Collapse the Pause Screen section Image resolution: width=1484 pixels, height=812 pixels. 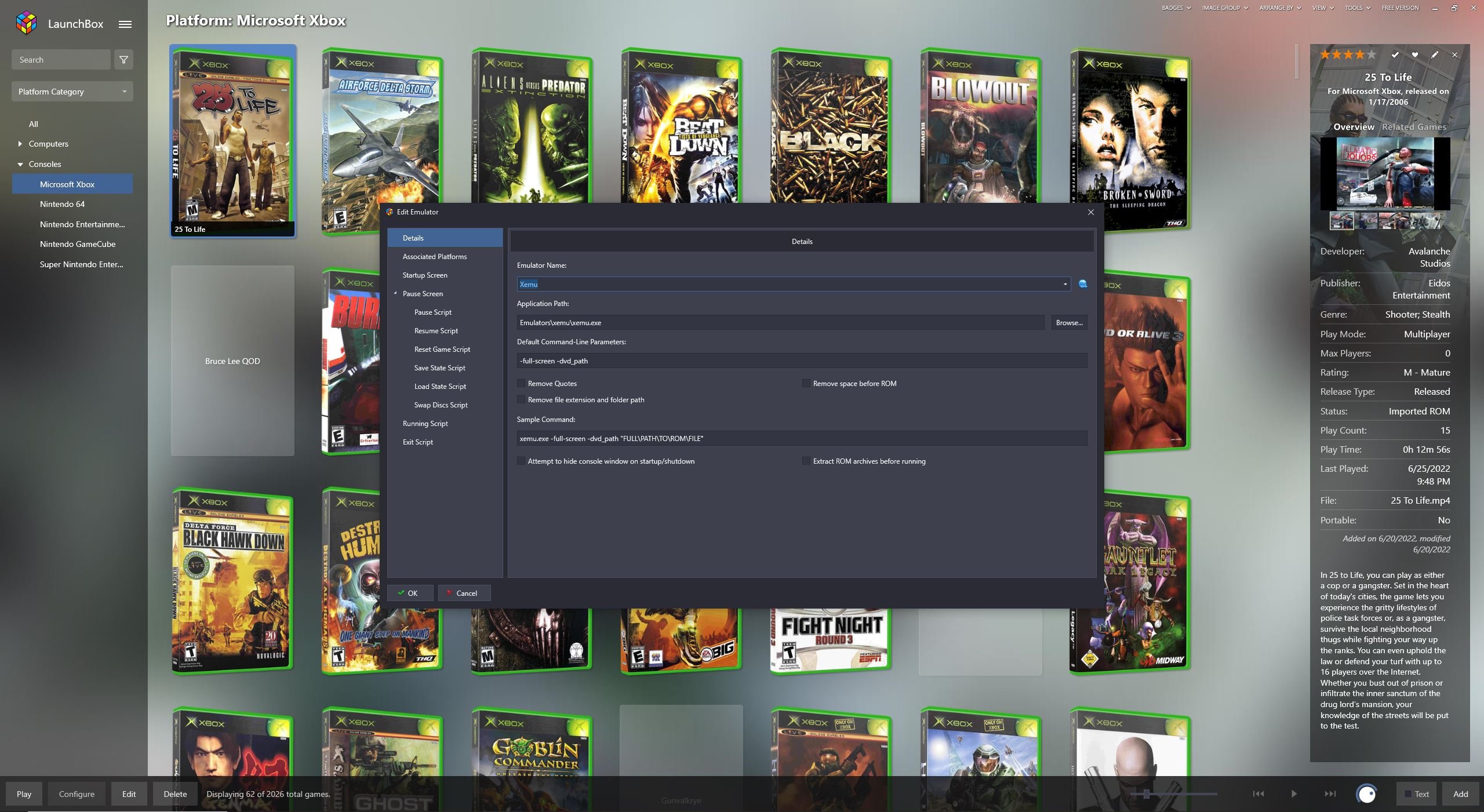395,293
